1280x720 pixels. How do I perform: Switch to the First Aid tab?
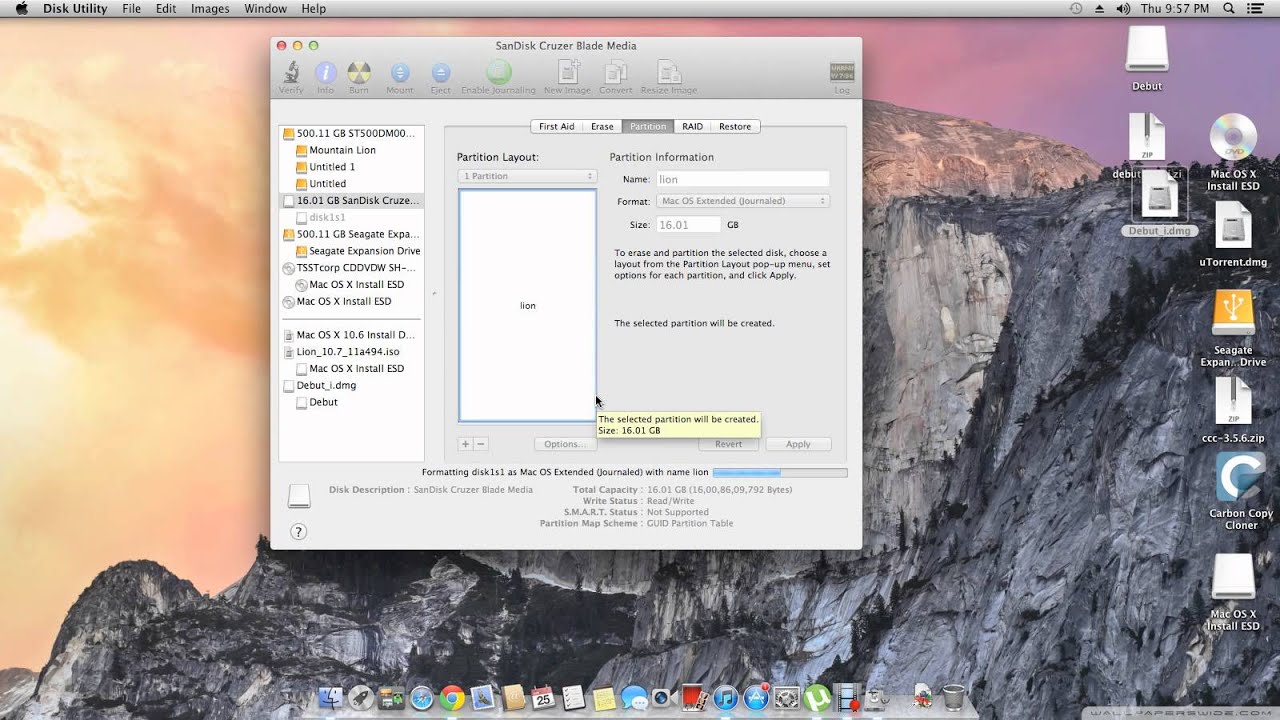(x=557, y=126)
